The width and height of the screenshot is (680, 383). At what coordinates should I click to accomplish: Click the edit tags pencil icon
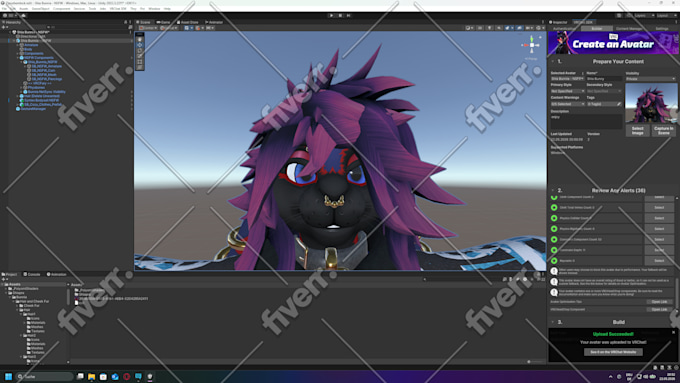pos(619,104)
